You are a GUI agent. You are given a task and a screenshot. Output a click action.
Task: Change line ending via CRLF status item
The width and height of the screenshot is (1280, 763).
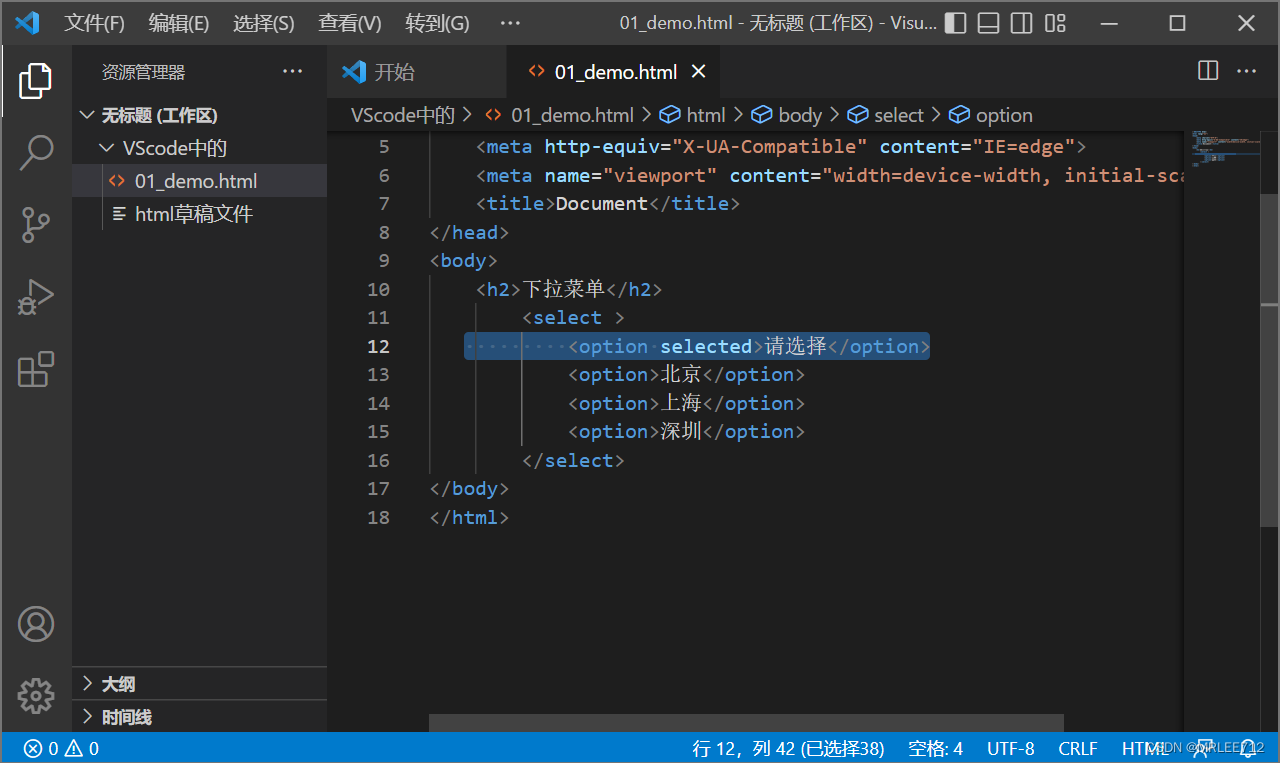(1078, 748)
